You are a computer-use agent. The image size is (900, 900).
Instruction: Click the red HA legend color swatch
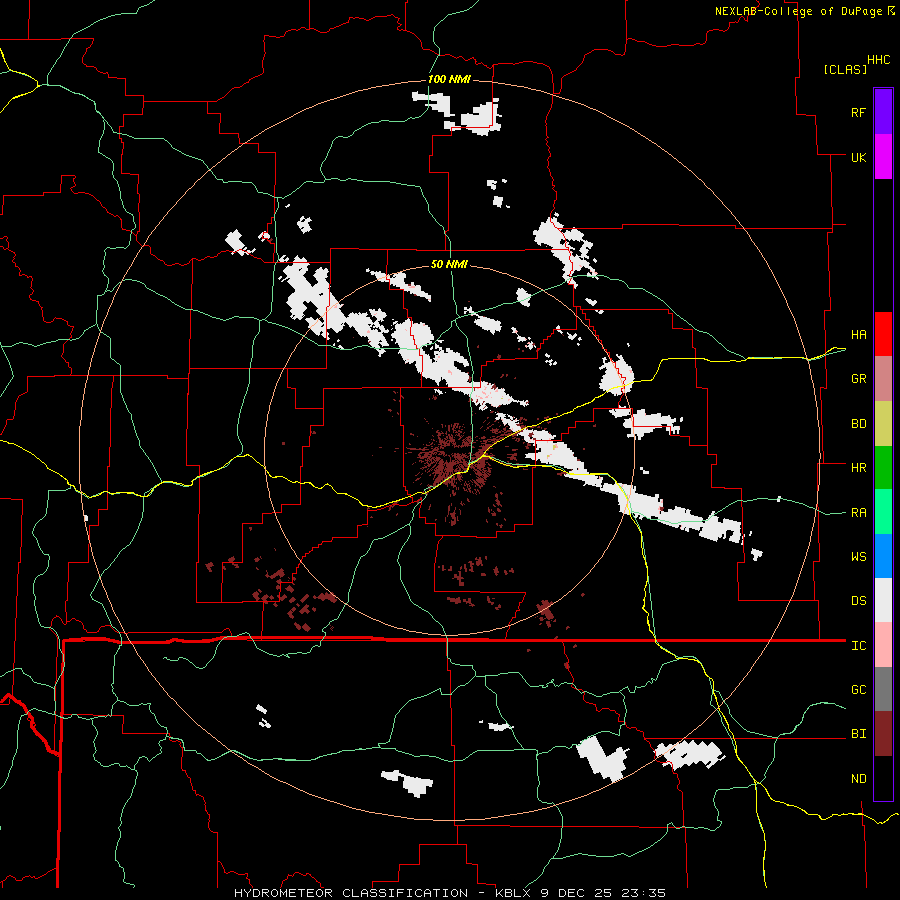(x=883, y=334)
